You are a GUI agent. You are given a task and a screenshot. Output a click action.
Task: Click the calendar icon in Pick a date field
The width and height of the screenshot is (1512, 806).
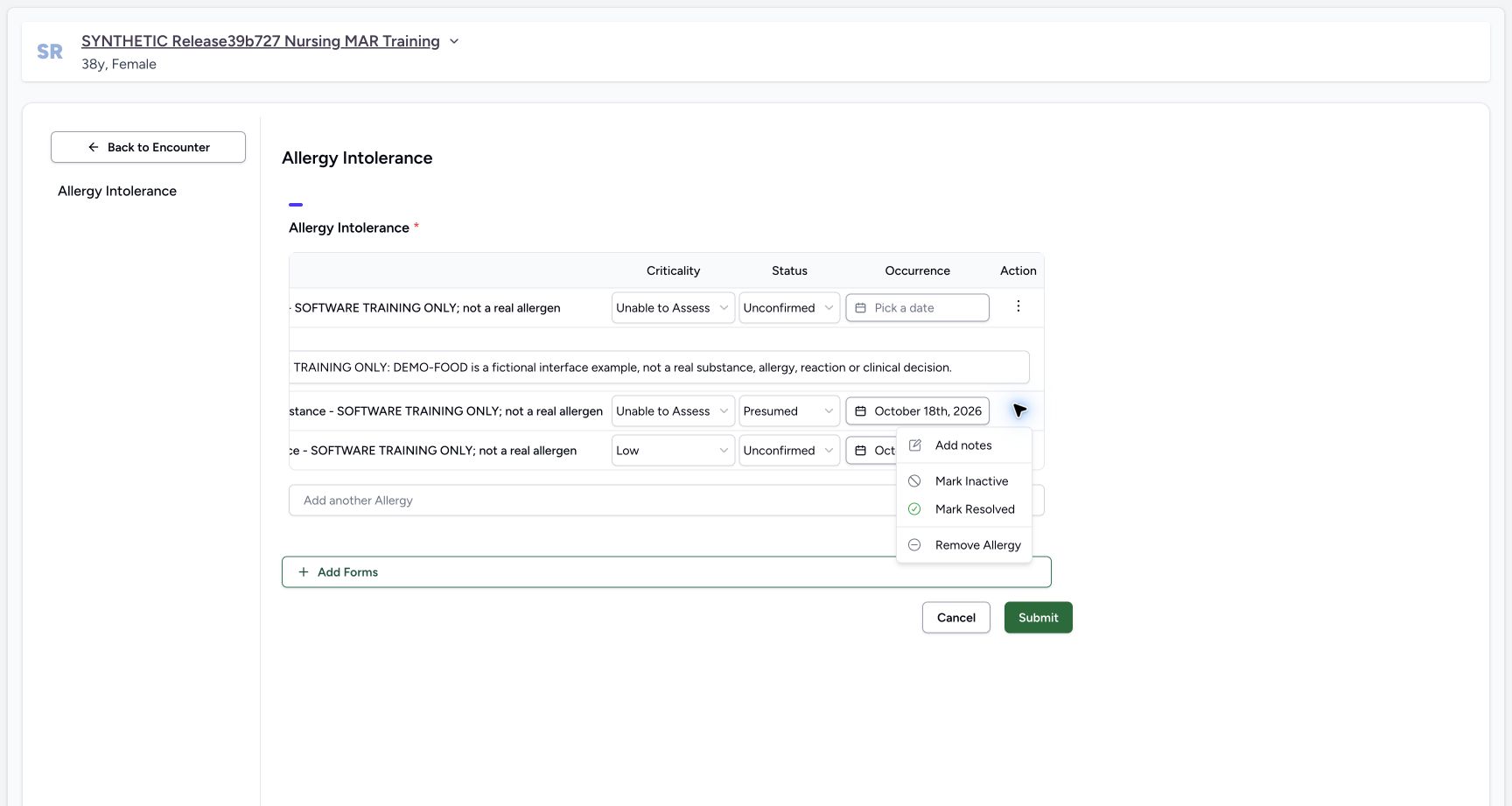coord(860,308)
